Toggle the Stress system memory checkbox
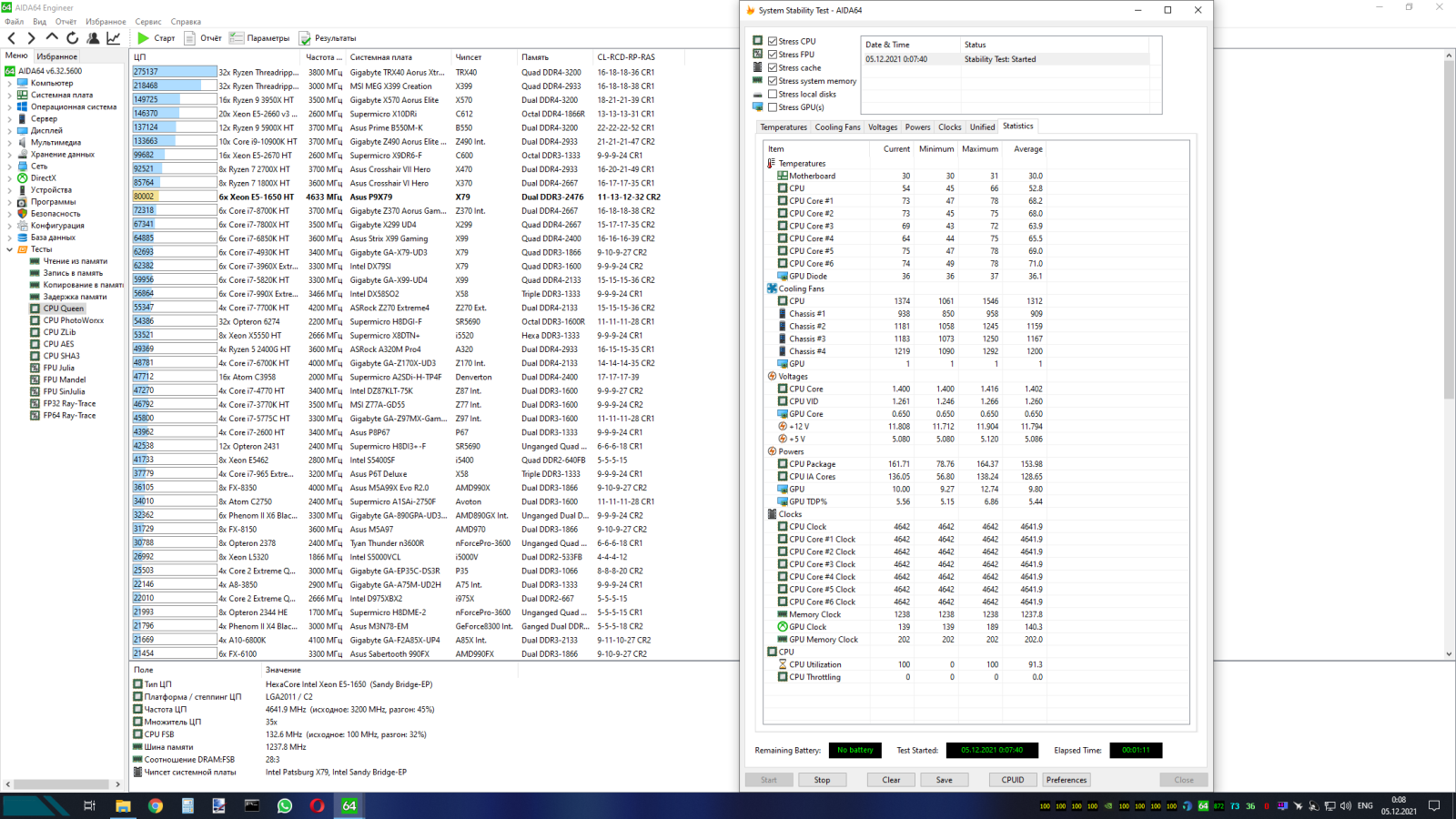This screenshot has height=819, width=1456. 773,81
